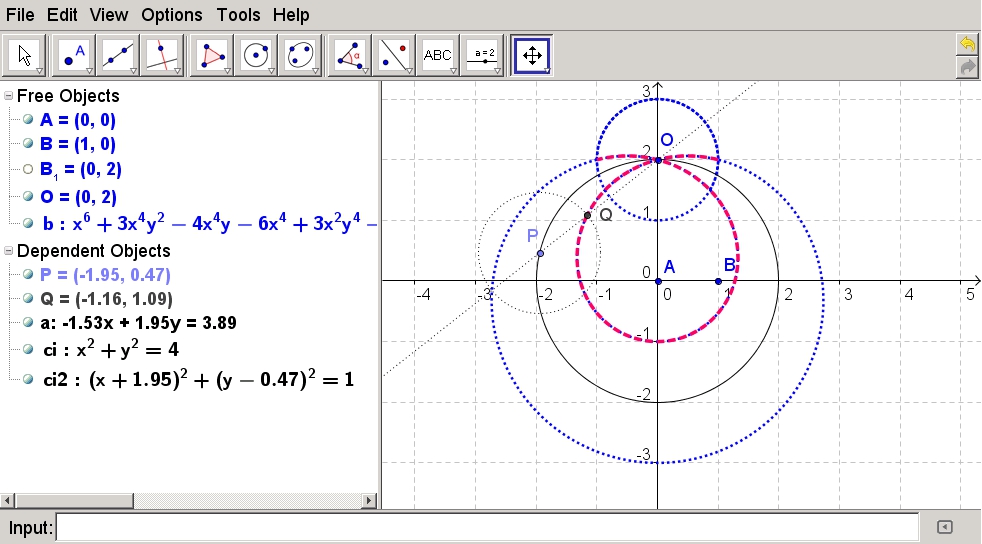Screen dimensions: 982x544
Task: Select the Move arrow tool
Action: 25,56
